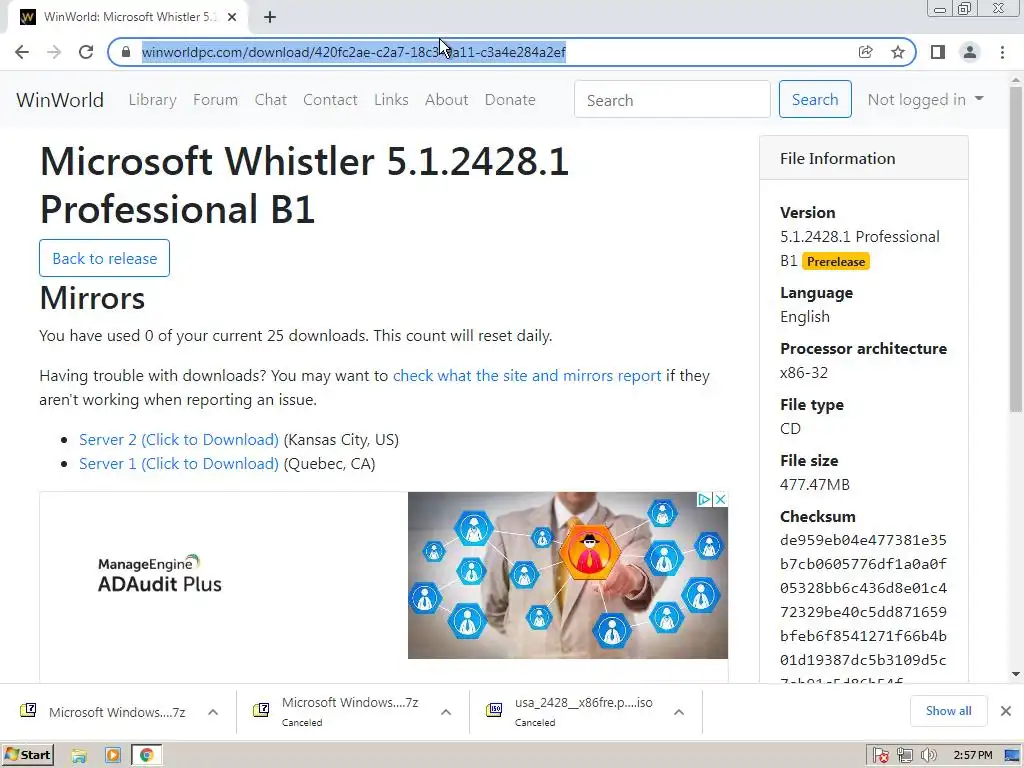Close the WinWorld tab
1024x768 pixels.
tap(232, 17)
